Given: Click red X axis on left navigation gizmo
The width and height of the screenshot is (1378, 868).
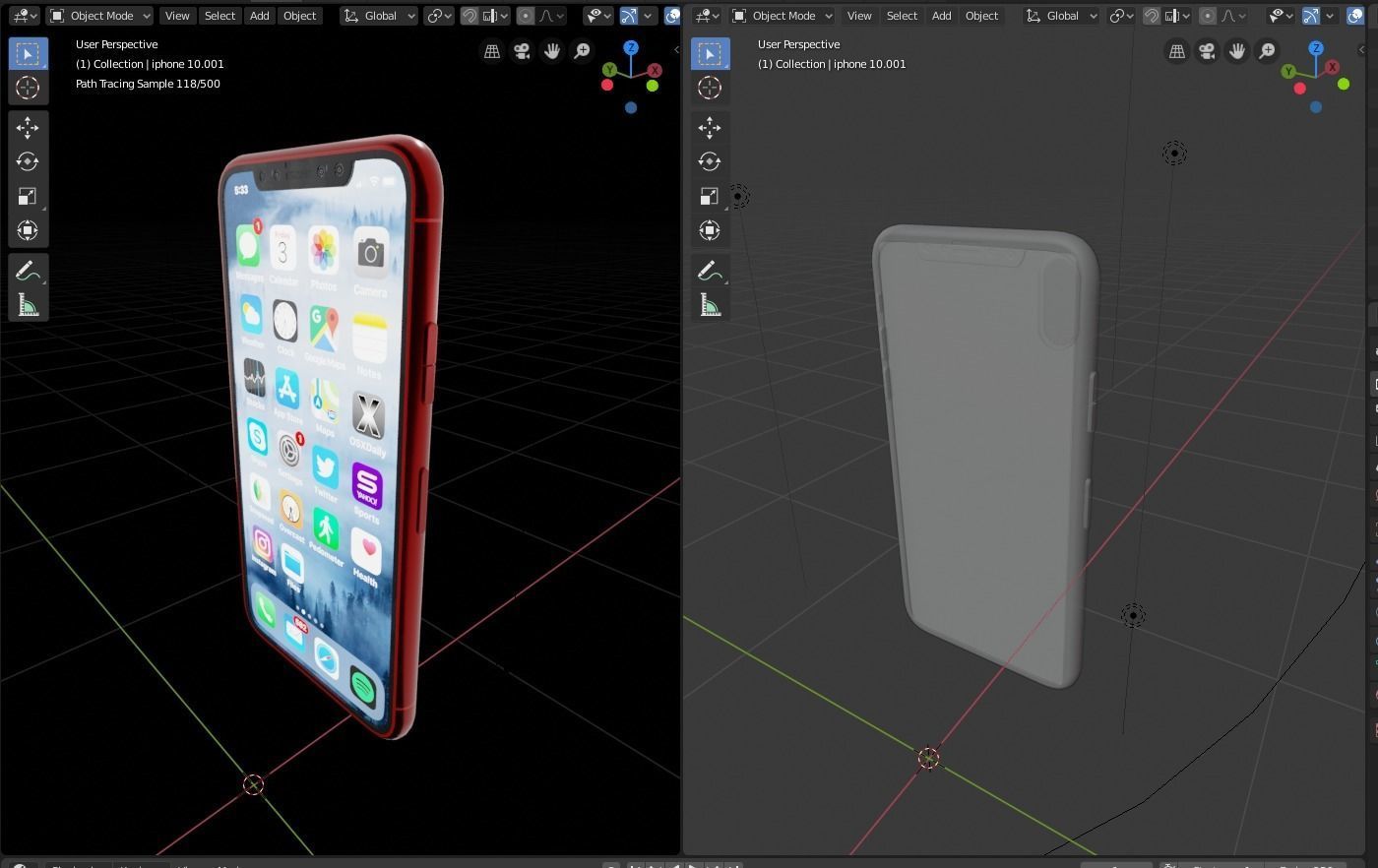Looking at the screenshot, I should 655,70.
